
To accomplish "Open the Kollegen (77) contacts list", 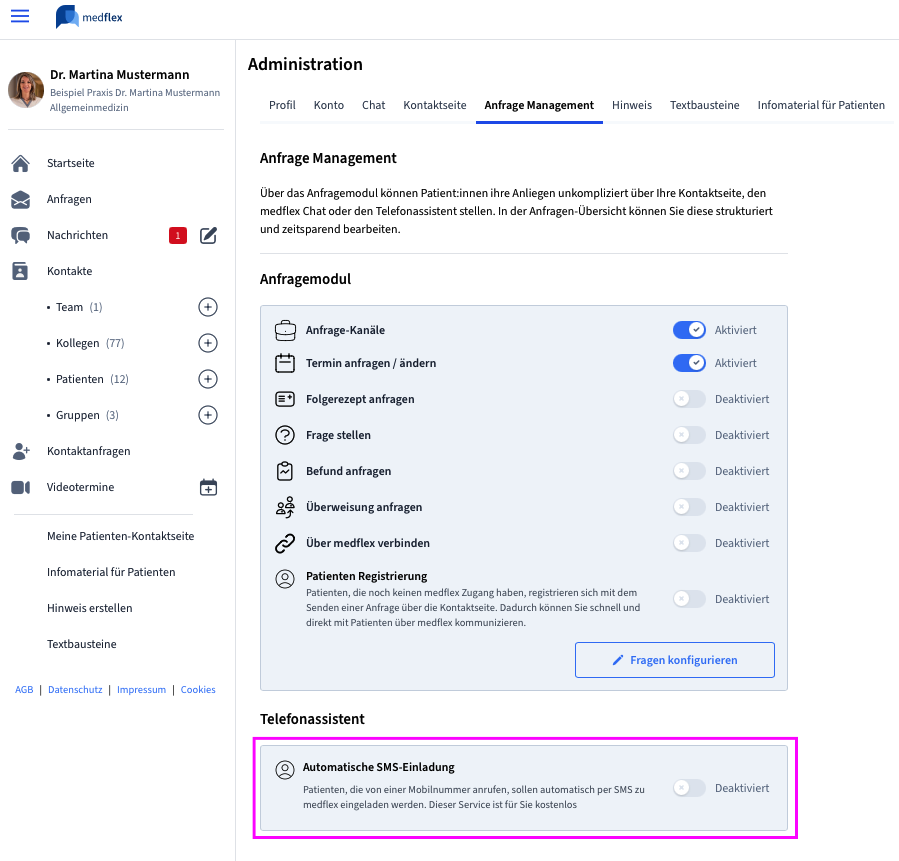I will 90,343.
